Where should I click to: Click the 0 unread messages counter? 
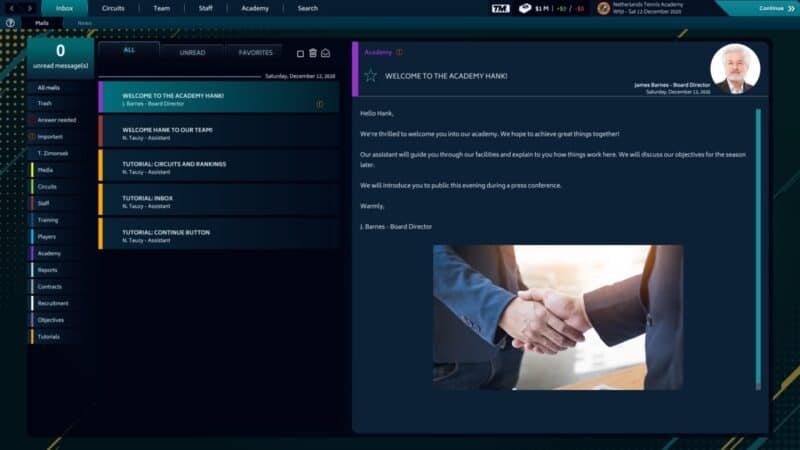(x=60, y=56)
